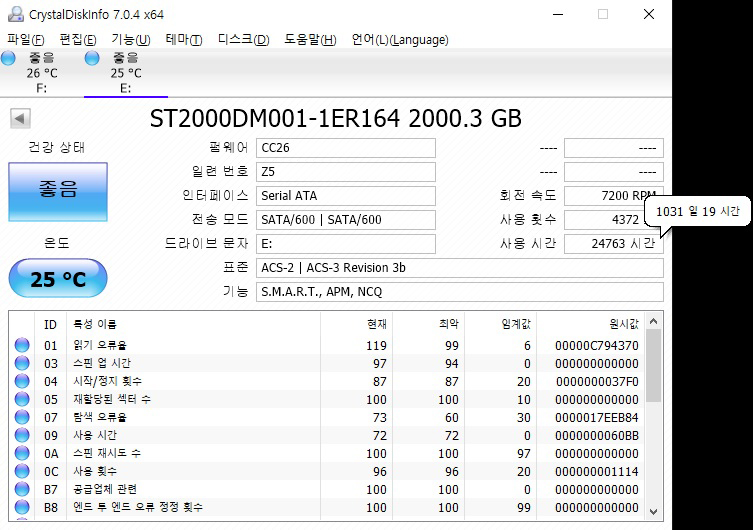Click status orb for attribute 0A

coord(22,453)
